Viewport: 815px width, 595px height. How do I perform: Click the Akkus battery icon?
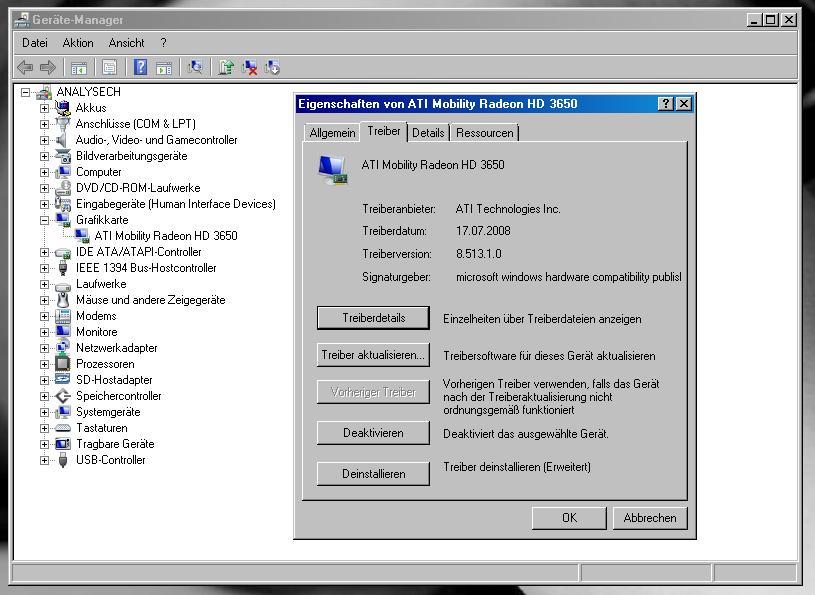(62, 108)
